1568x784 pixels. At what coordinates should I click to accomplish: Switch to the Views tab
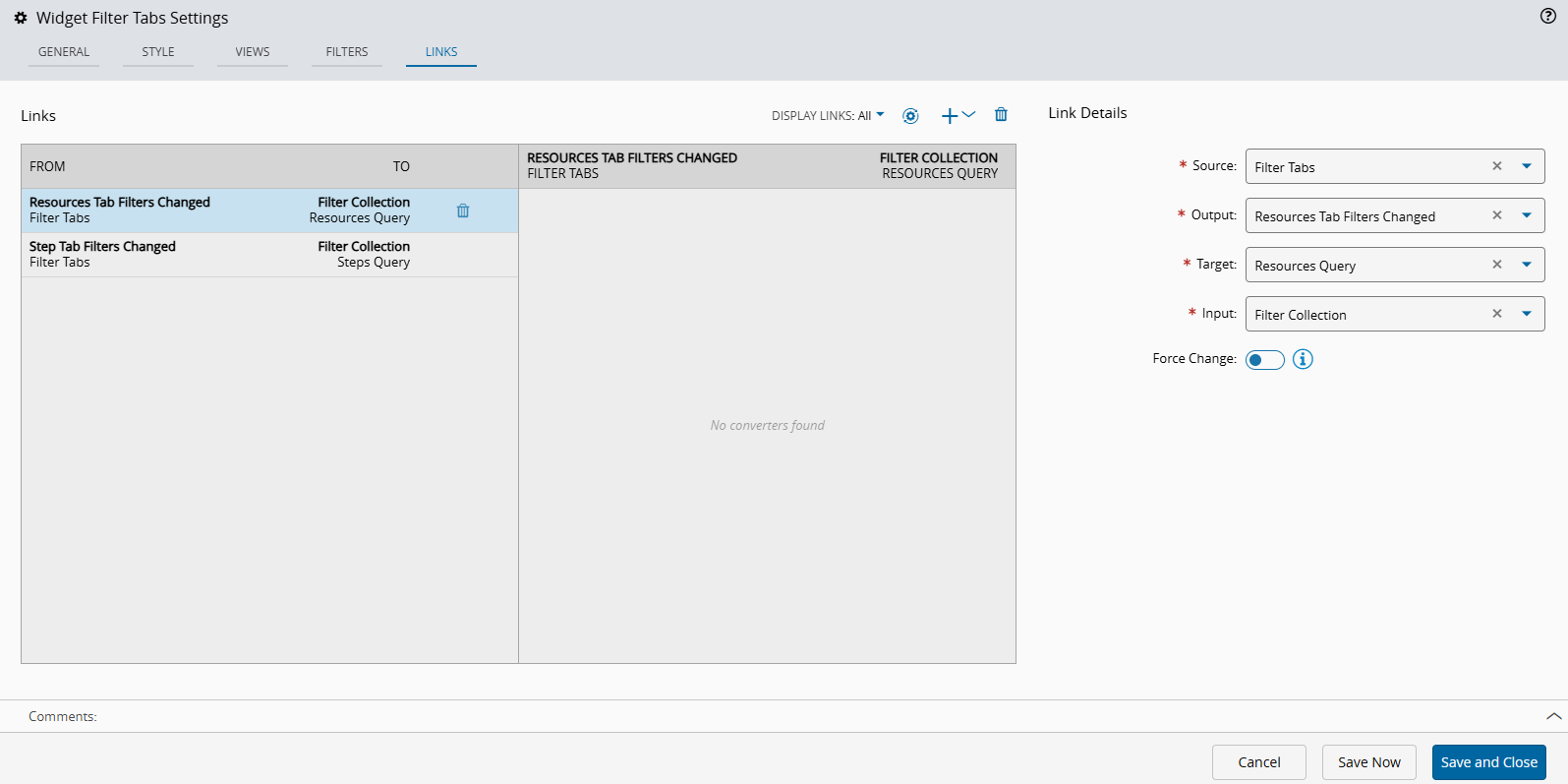pos(253,52)
